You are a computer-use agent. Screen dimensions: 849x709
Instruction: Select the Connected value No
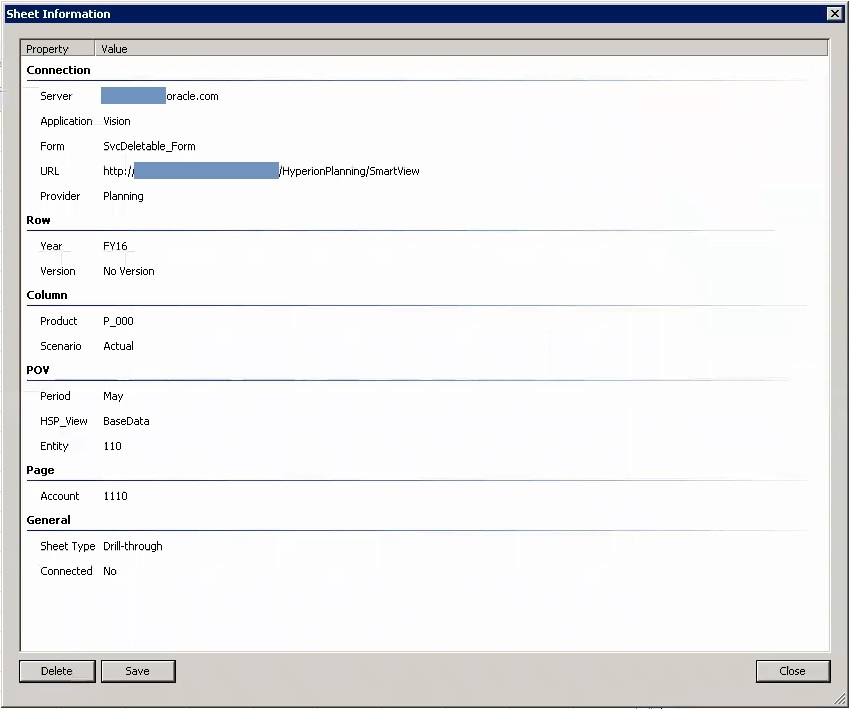pos(109,571)
